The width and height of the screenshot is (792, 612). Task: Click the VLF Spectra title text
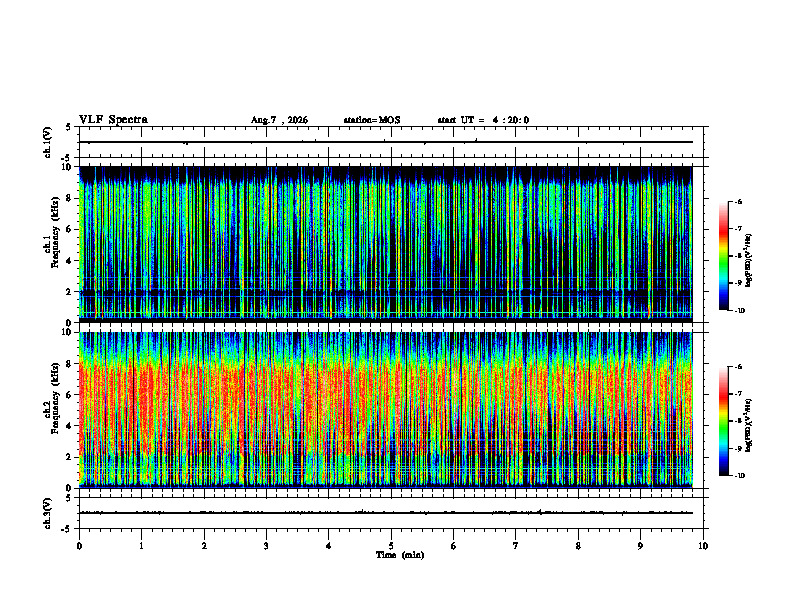[113, 120]
